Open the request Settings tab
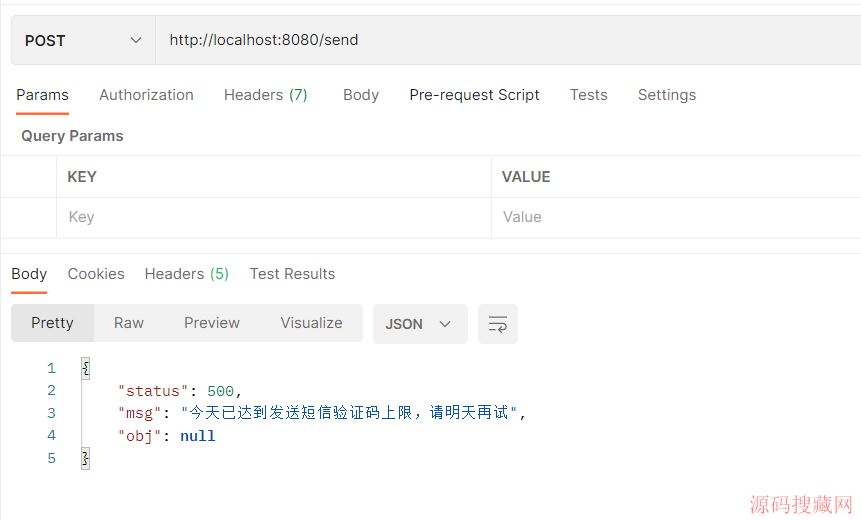This screenshot has height=520, width=861. (667, 95)
